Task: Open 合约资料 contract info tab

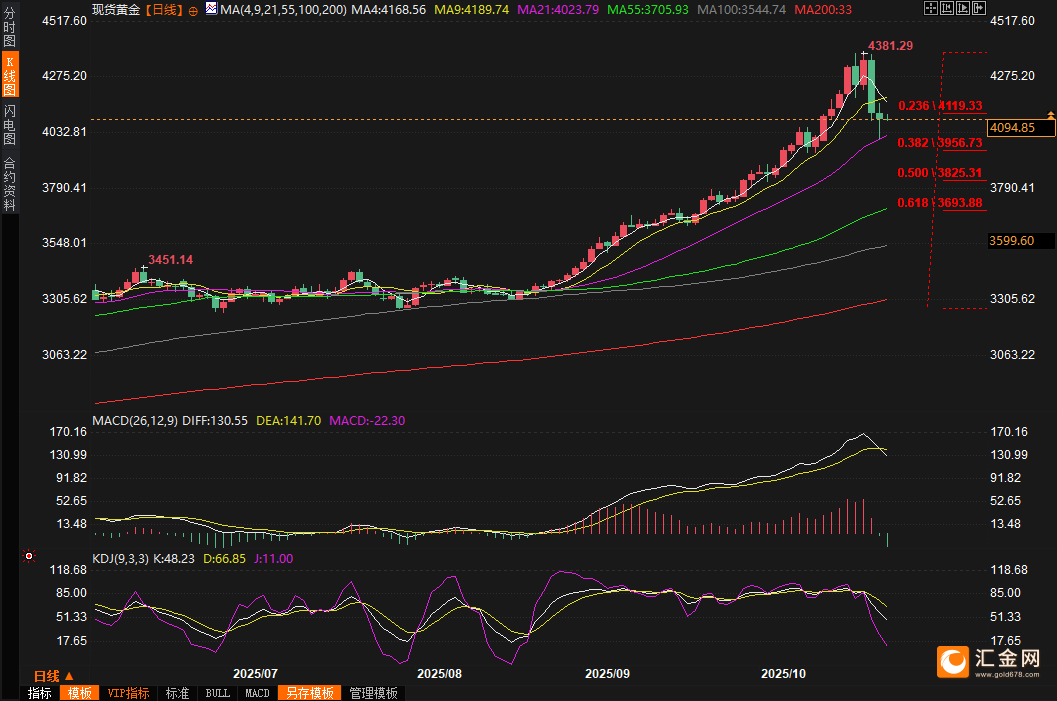Action: tap(9, 183)
